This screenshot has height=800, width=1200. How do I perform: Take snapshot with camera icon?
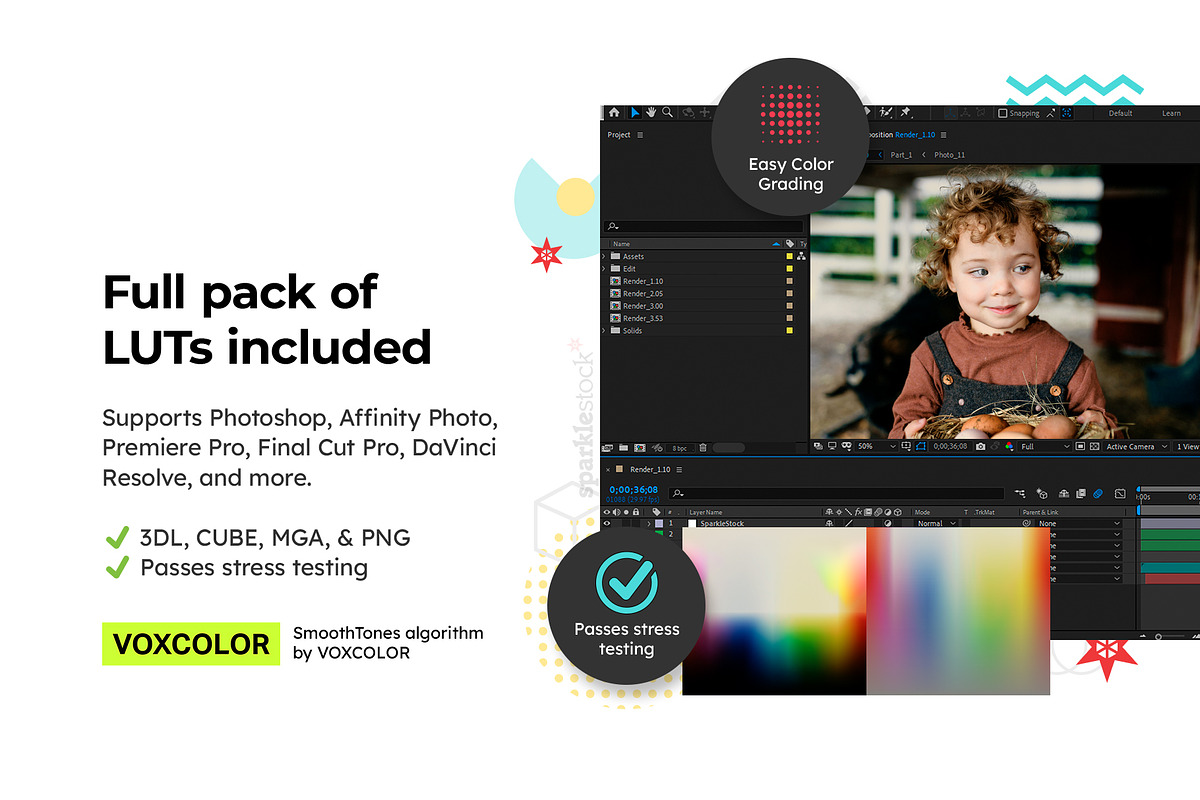point(980,446)
